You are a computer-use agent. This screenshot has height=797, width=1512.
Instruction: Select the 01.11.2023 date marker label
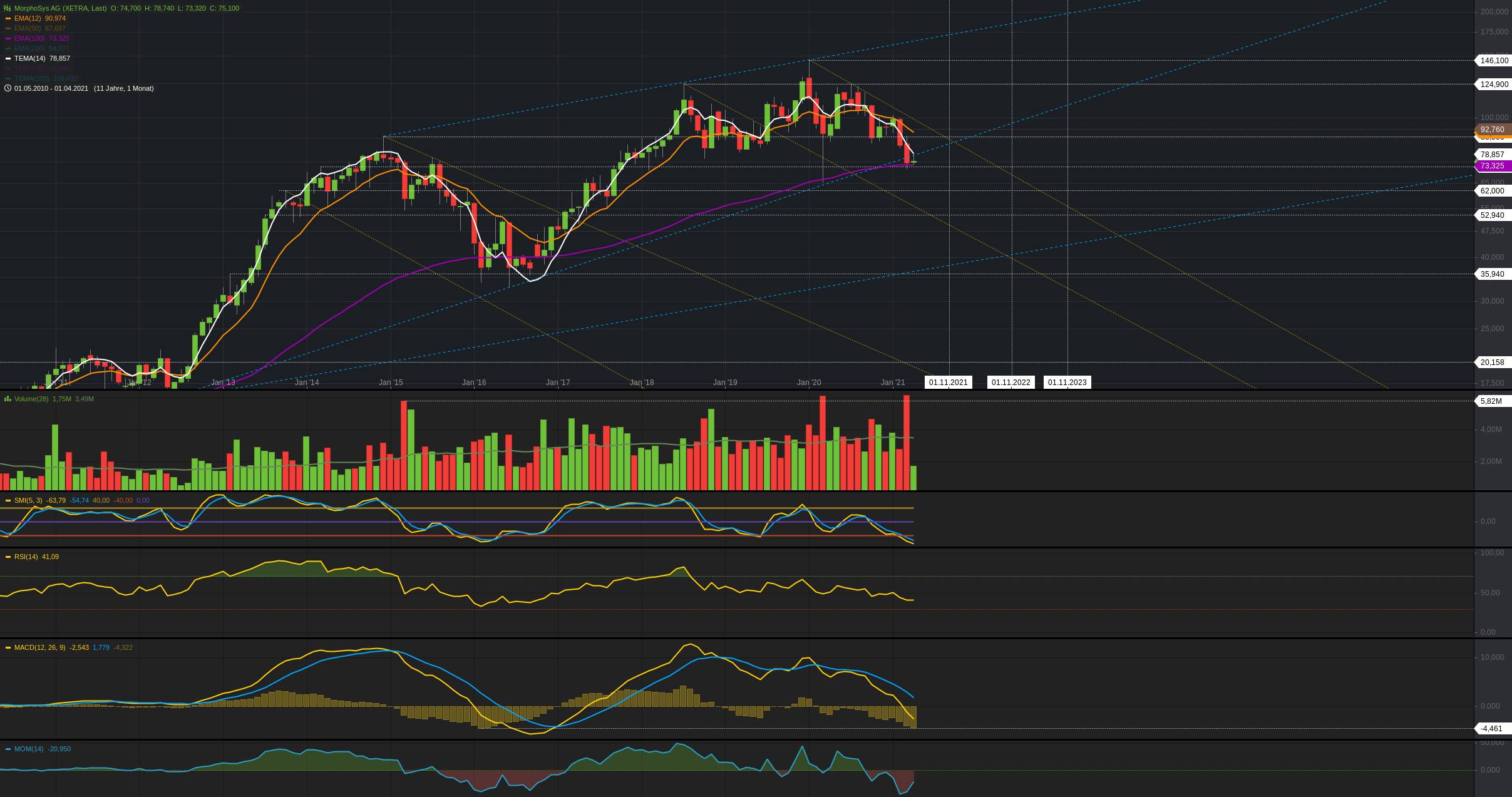coord(1067,383)
